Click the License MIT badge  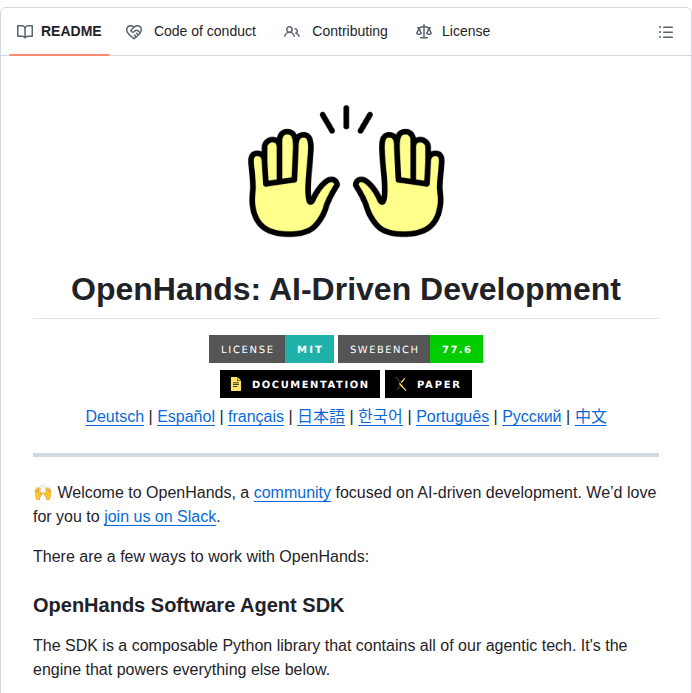pos(271,349)
